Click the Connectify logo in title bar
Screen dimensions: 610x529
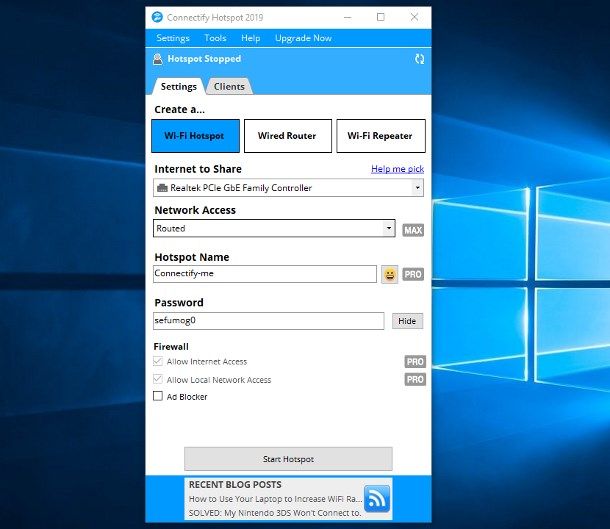point(157,18)
